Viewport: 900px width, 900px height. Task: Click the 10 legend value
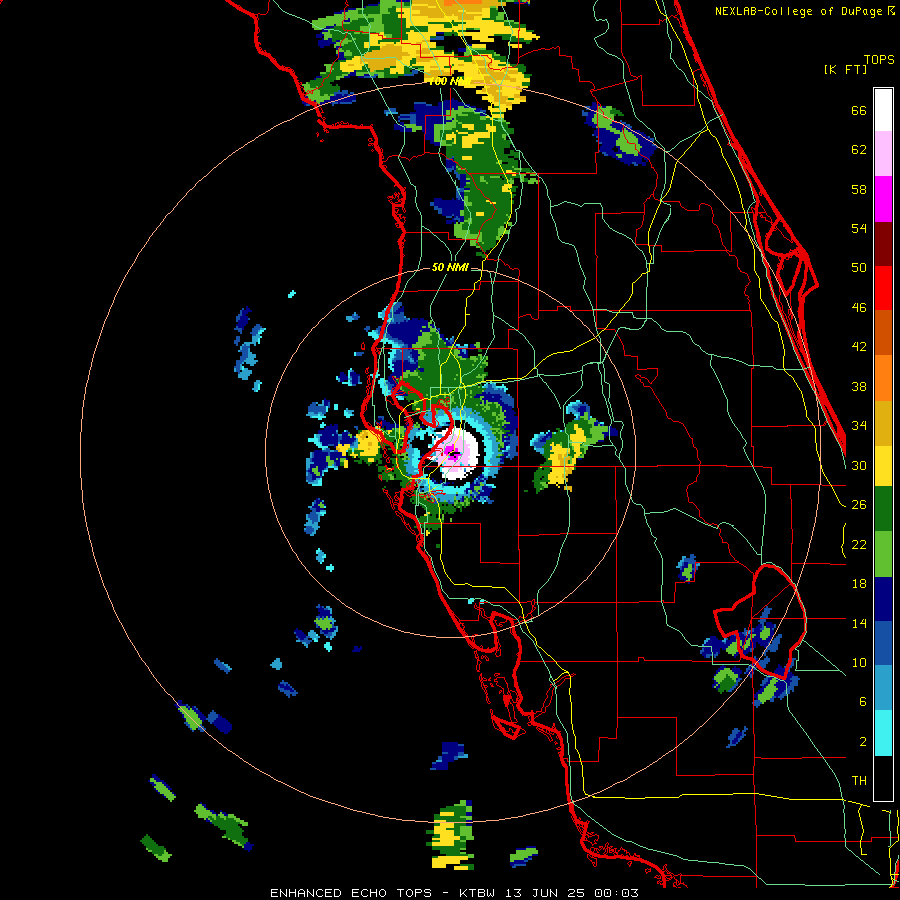[x=859, y=663]
